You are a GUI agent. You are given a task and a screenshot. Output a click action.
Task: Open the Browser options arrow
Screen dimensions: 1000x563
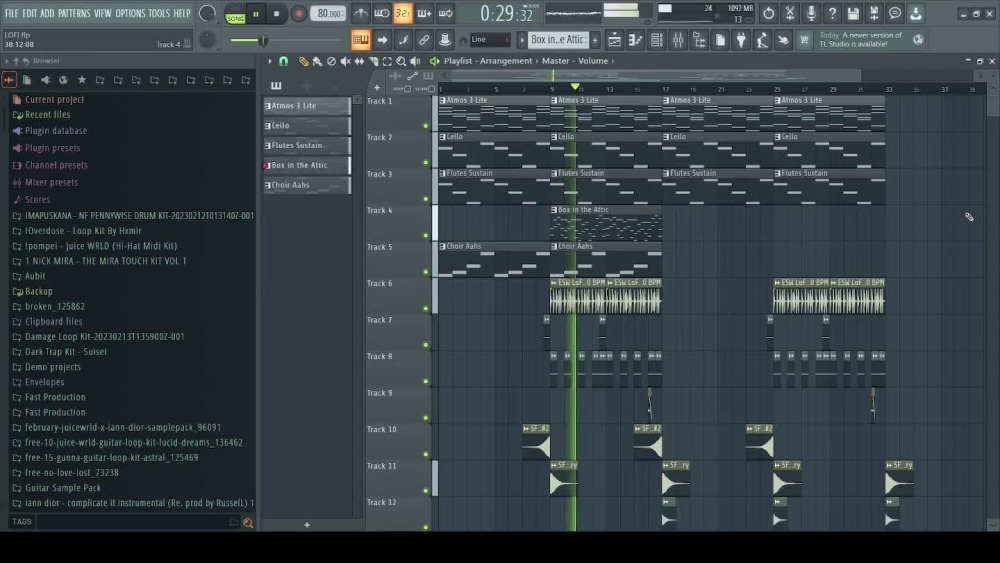(x=6, y=61)
